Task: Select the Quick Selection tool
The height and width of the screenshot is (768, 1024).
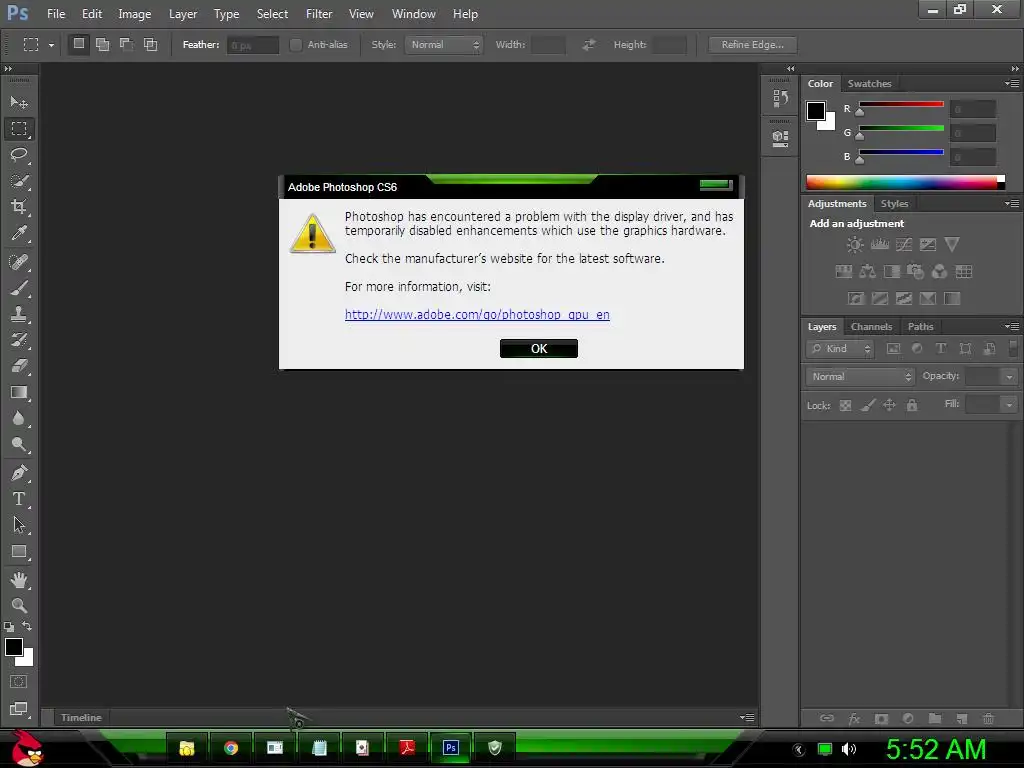Action: click(x=19, y=181)
